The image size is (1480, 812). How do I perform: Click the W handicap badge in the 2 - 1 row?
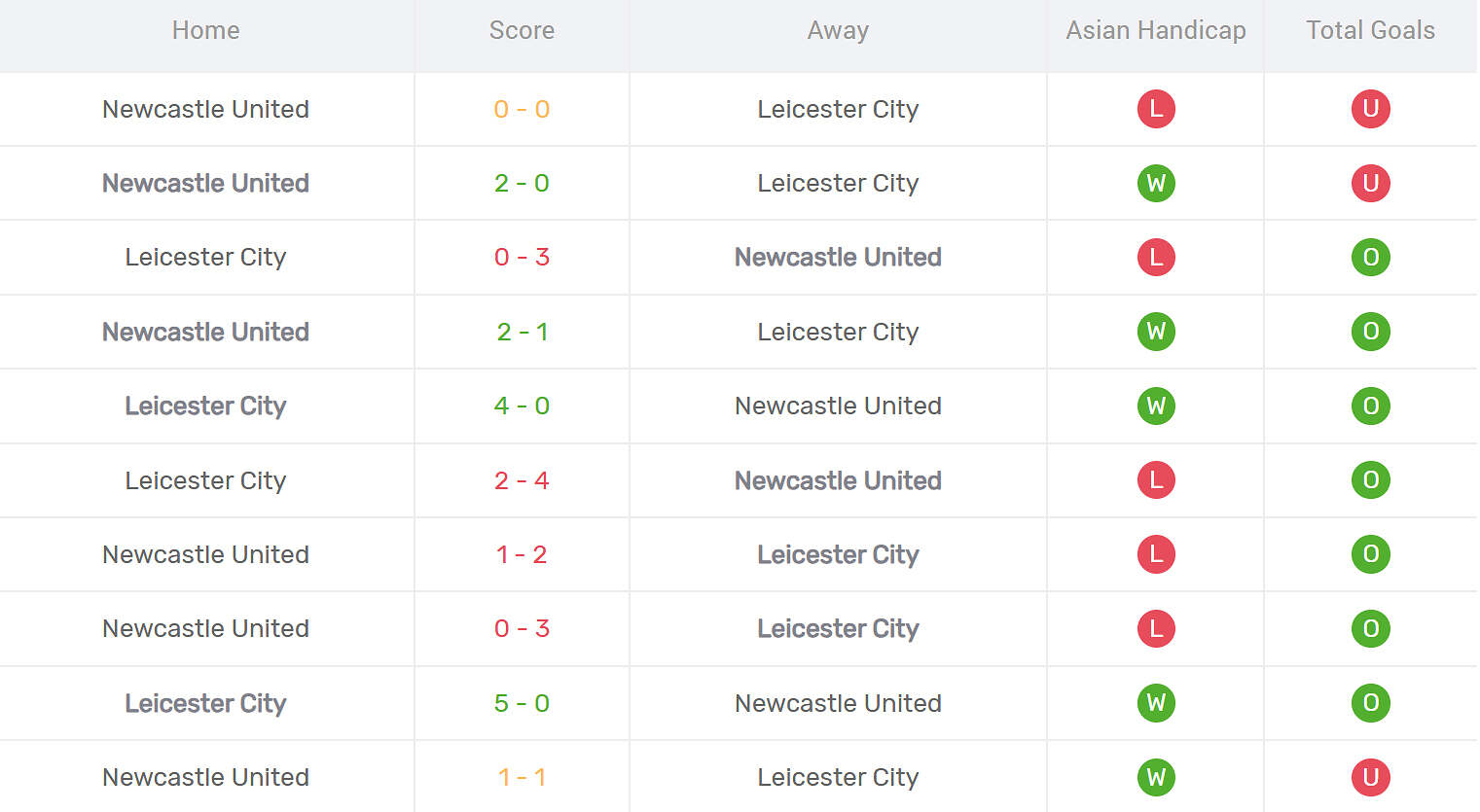(x=1156, y=332)
